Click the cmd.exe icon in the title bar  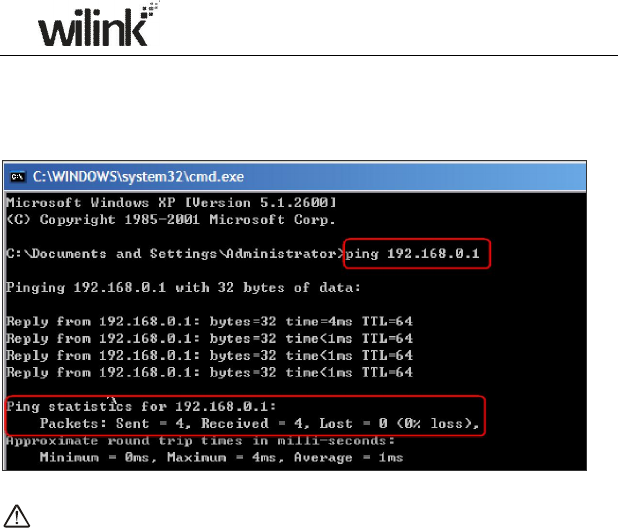[x=17, y=177]
